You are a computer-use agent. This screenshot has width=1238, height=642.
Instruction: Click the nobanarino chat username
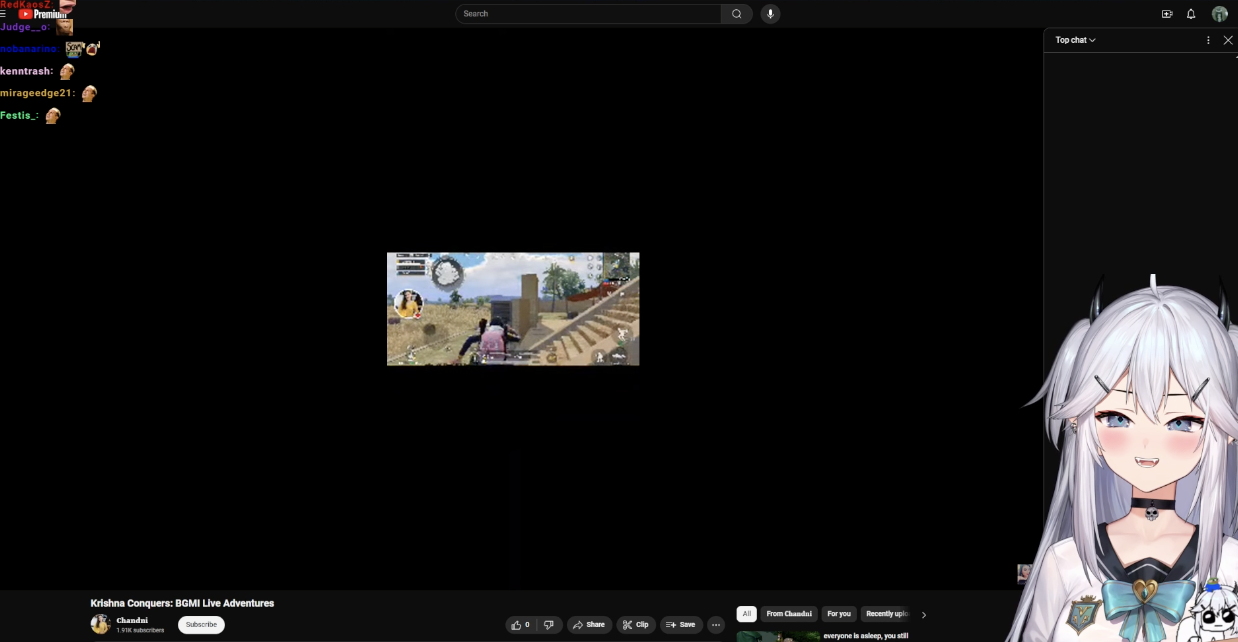(x=30, y=49)
